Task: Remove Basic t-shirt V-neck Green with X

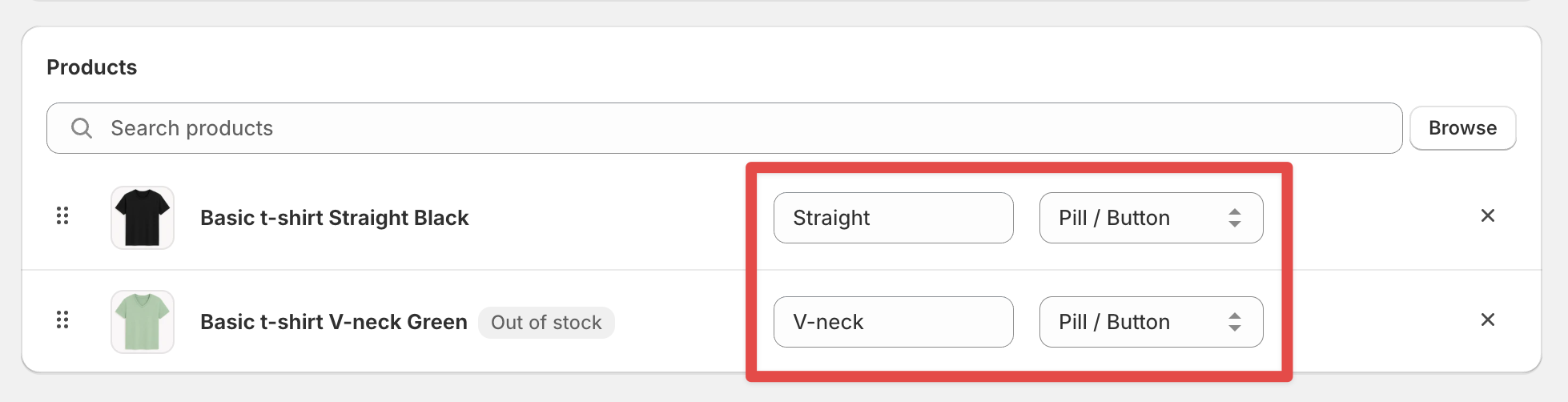Action: tap(1488, 320)
